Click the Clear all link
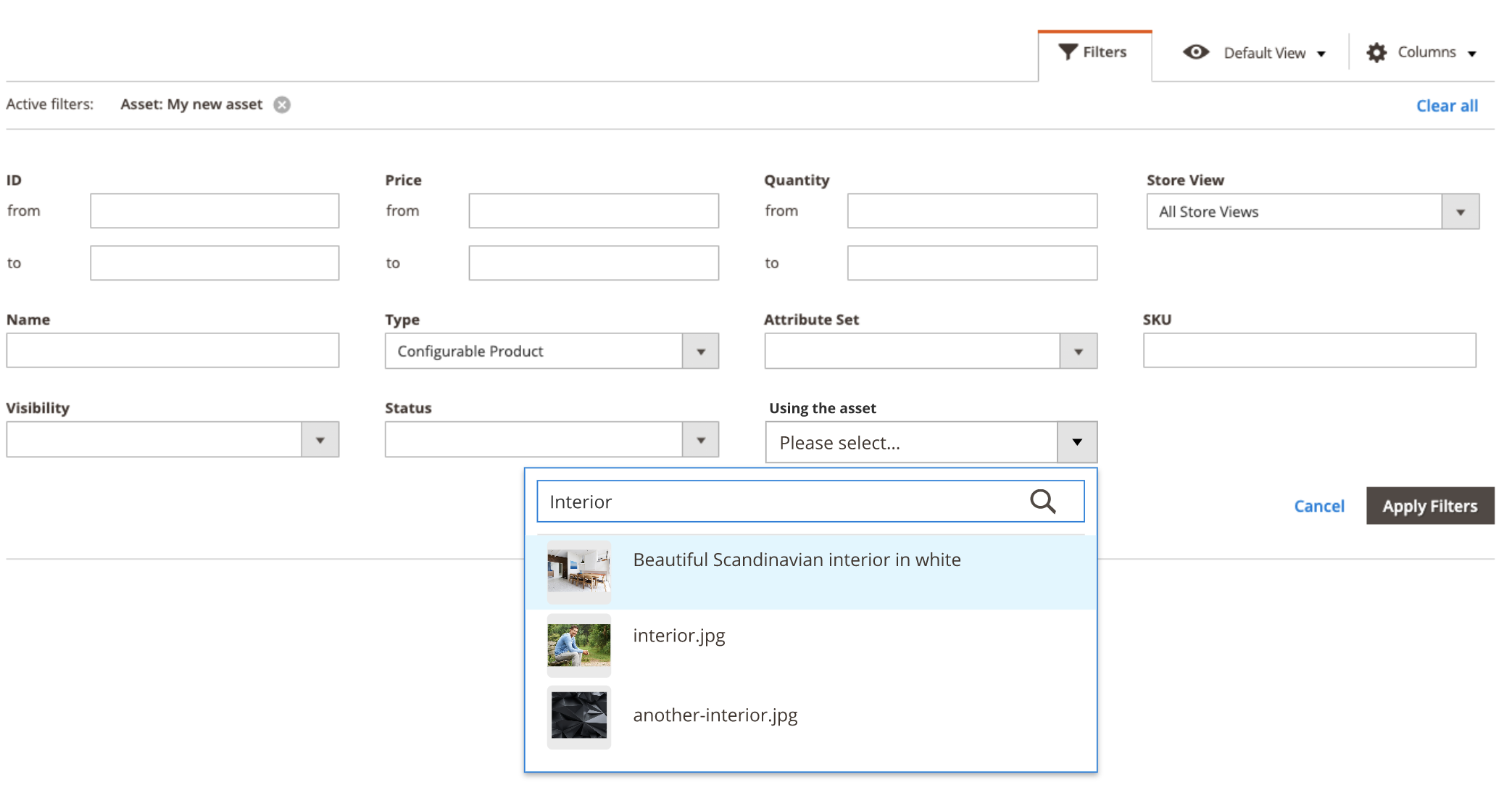1512x806 pixels. tap(1446, 106)
